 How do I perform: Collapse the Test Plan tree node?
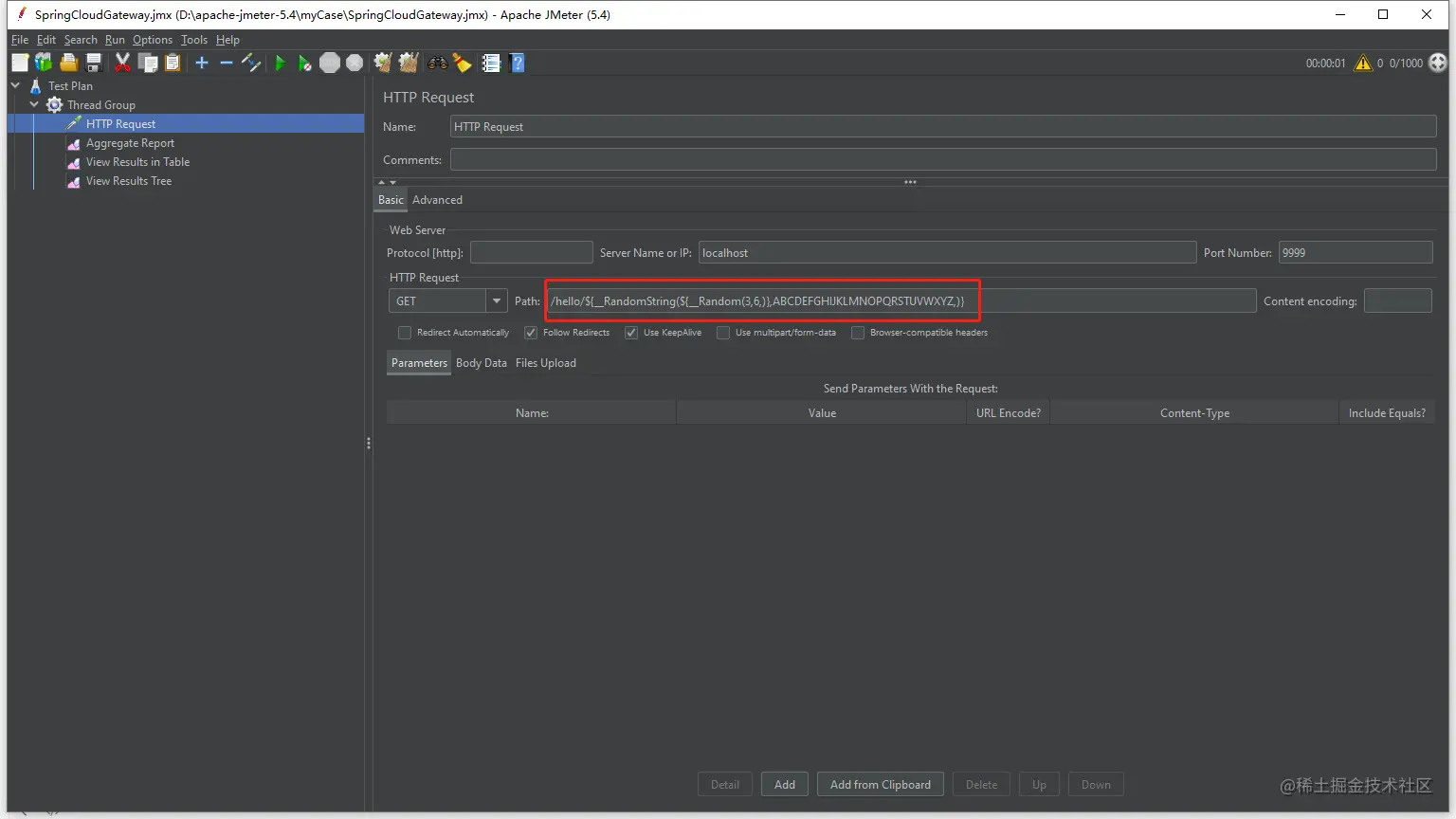pos(16,85)
